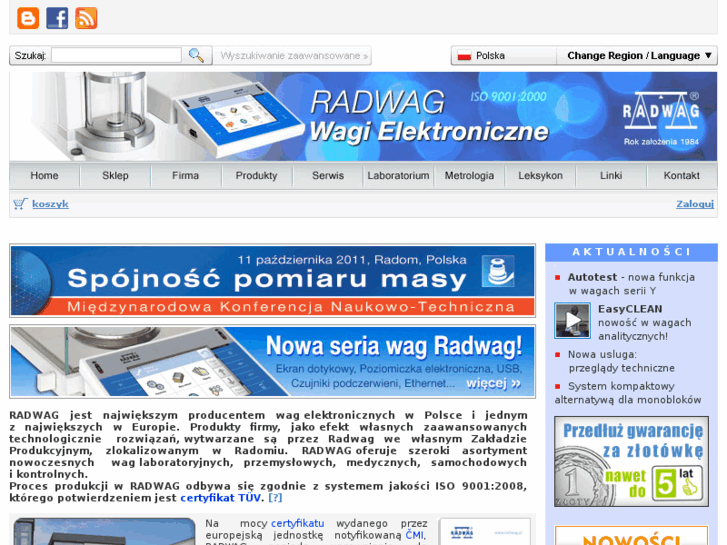The width and height of the screenshot is (727, 545).
Task: Open the Produkty menu item
Action: point(256,175)
